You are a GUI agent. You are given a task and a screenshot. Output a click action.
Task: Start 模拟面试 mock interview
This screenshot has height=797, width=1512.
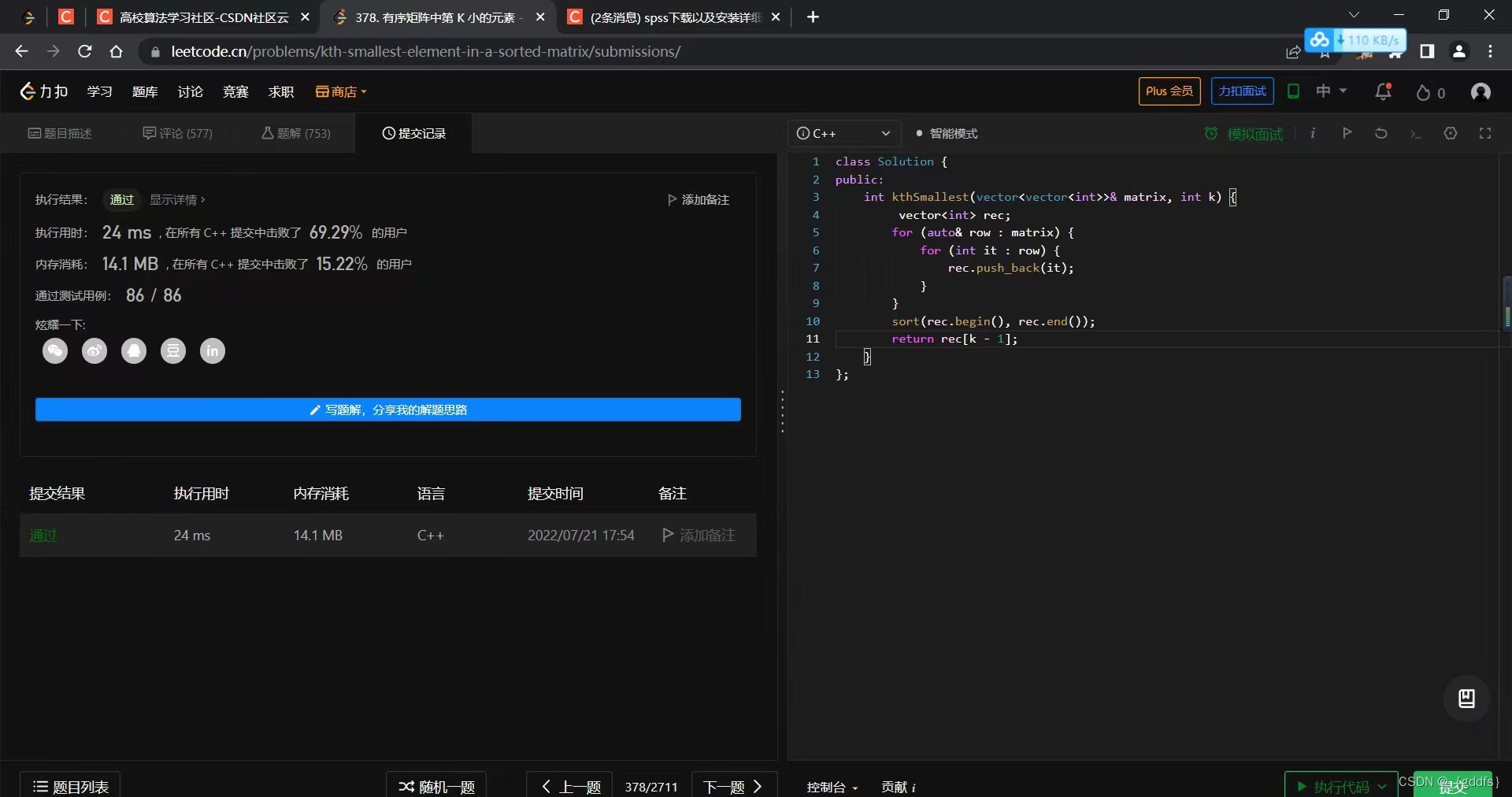(1244, 134)
